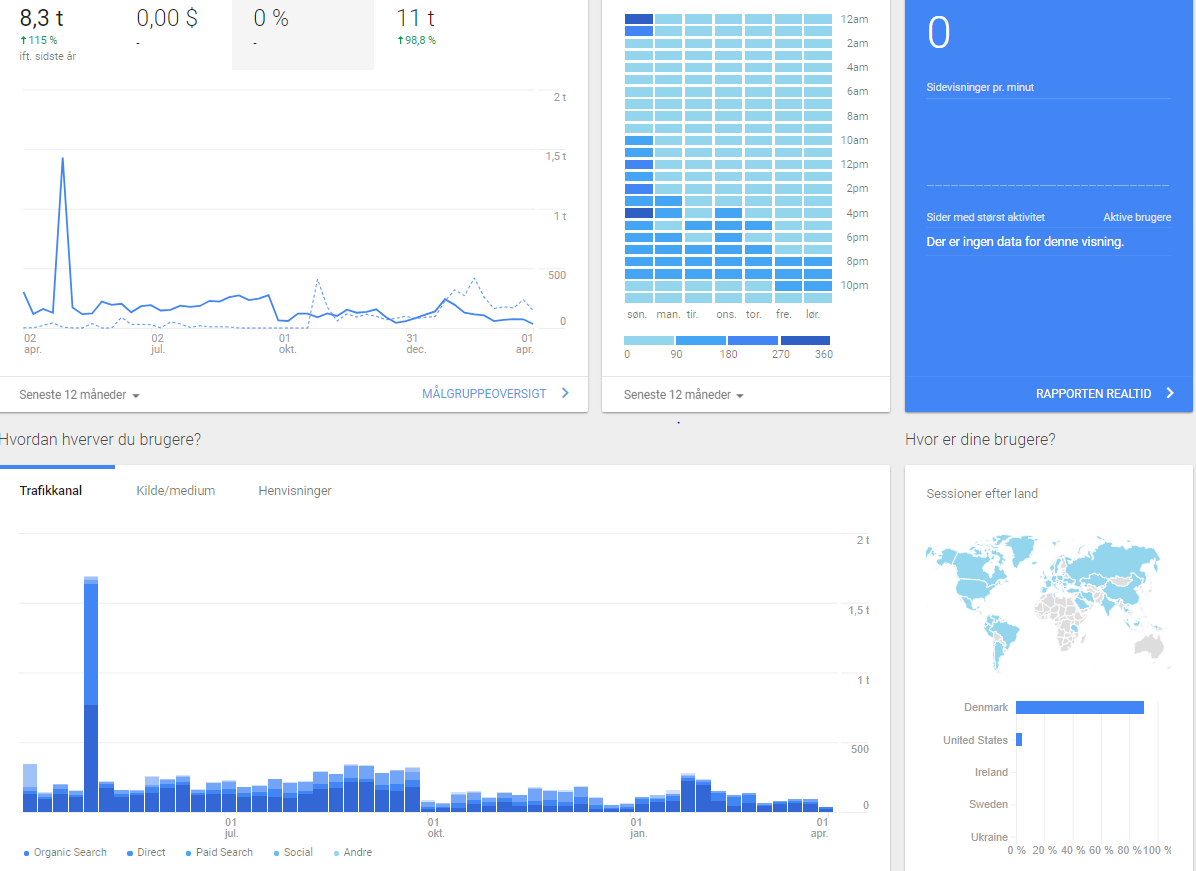Click the Organic Search legend dot
The height and width of the screenshot is (871, 1196).
click(x=26, y=853)
